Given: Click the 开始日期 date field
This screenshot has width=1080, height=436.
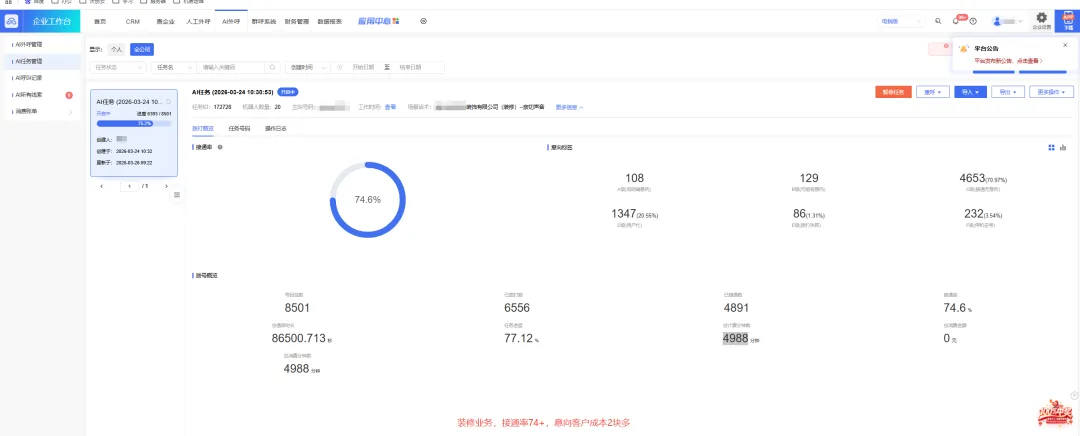Looking at the screenshot, I should (x=362, y=68).
